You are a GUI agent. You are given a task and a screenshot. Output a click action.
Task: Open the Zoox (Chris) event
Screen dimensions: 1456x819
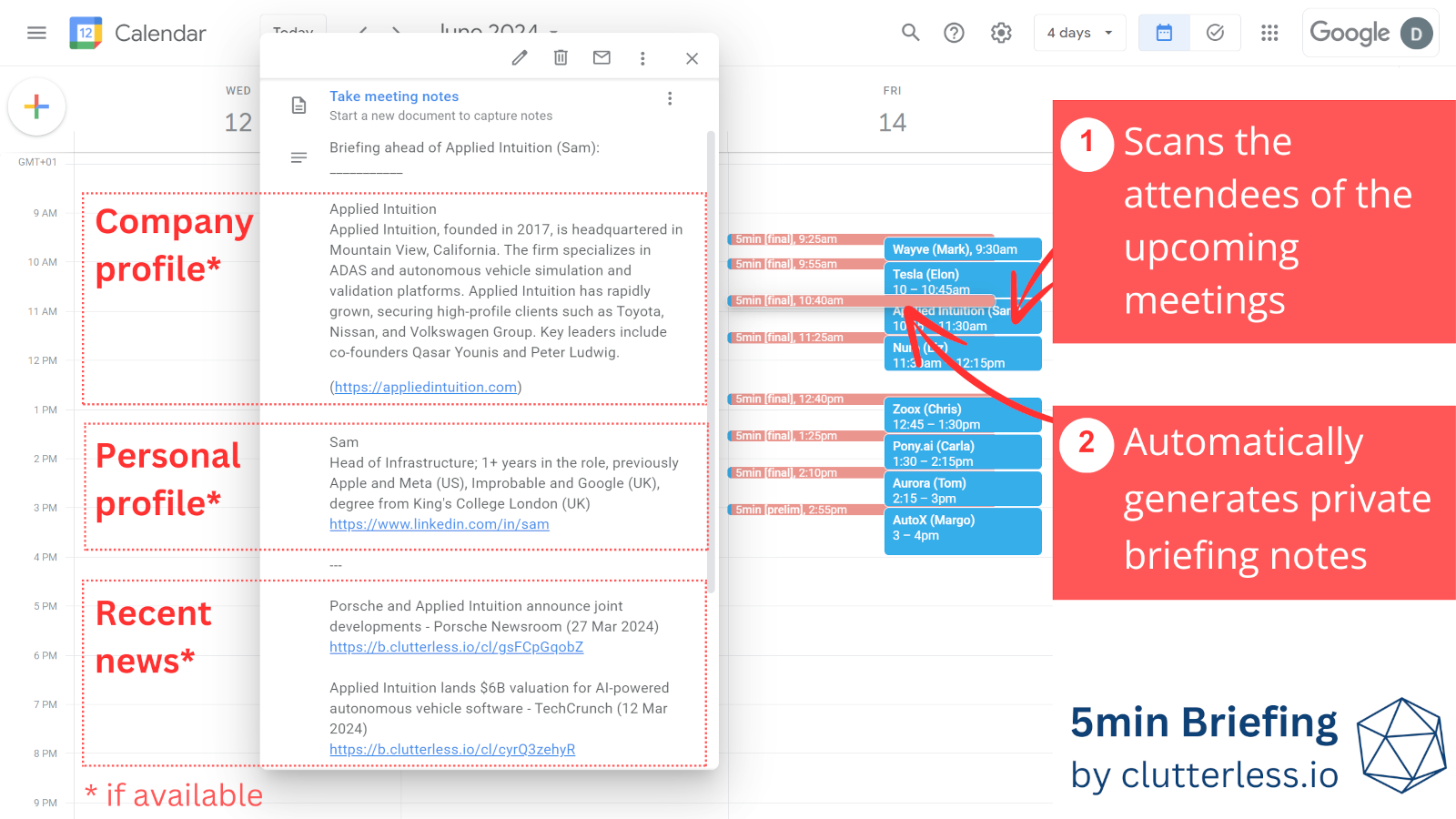[963, 416]
